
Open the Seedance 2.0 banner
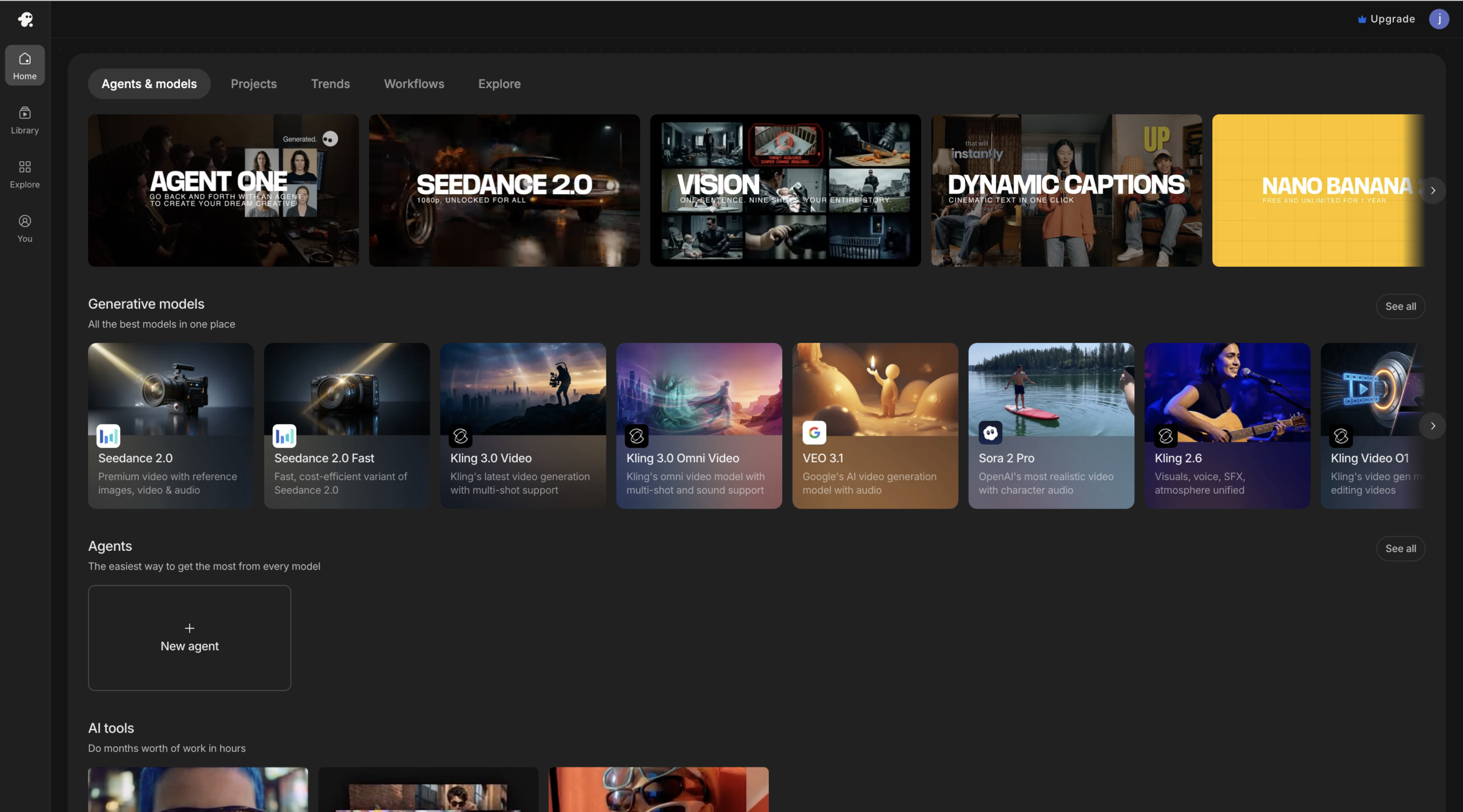[504, 190]
